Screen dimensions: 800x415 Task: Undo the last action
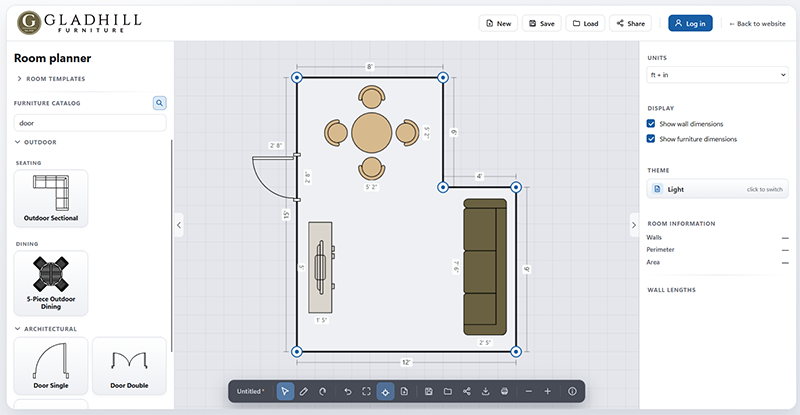(348, 392)
